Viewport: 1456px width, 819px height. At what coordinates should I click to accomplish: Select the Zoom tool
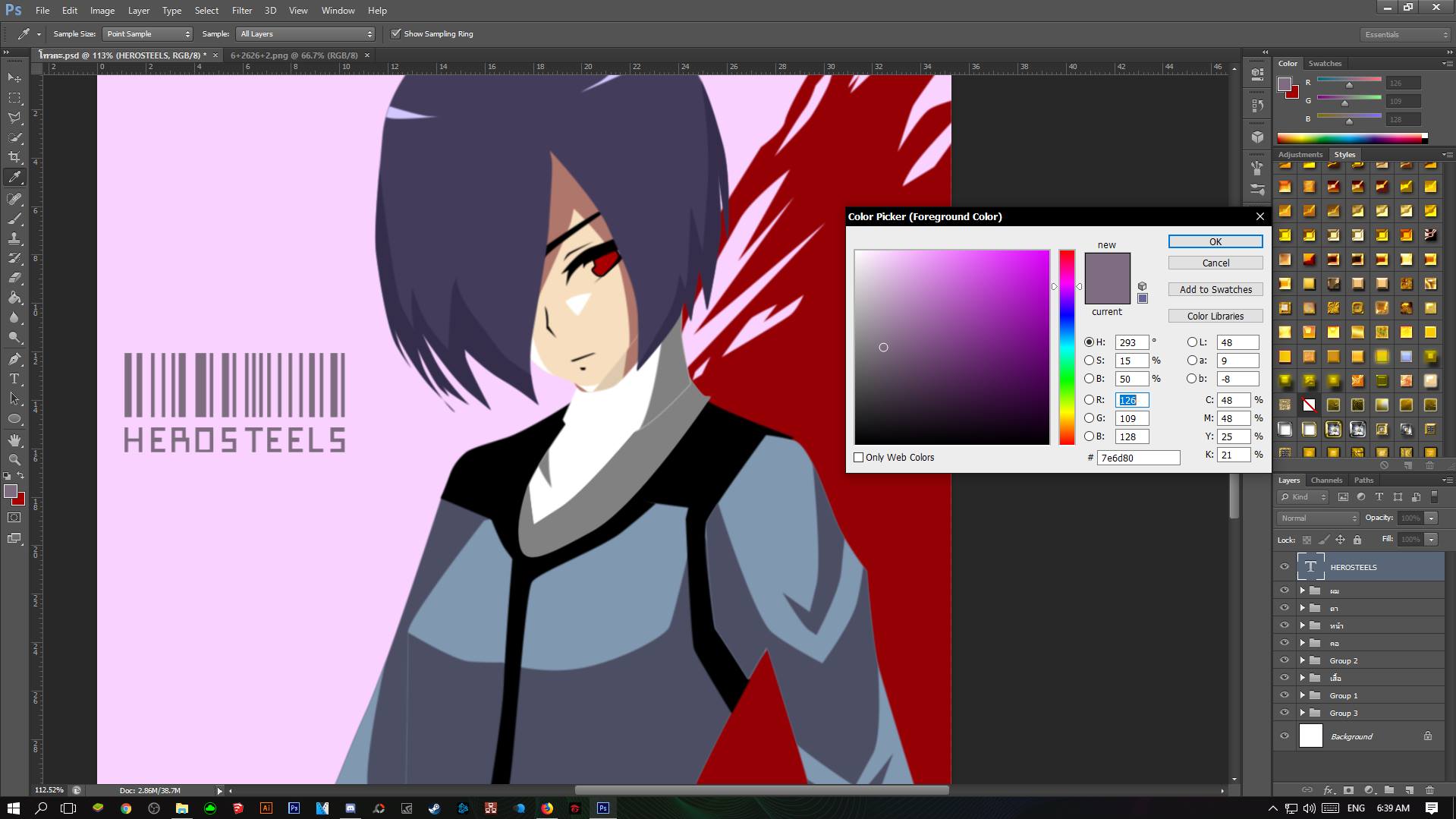(x=14, y=459)
